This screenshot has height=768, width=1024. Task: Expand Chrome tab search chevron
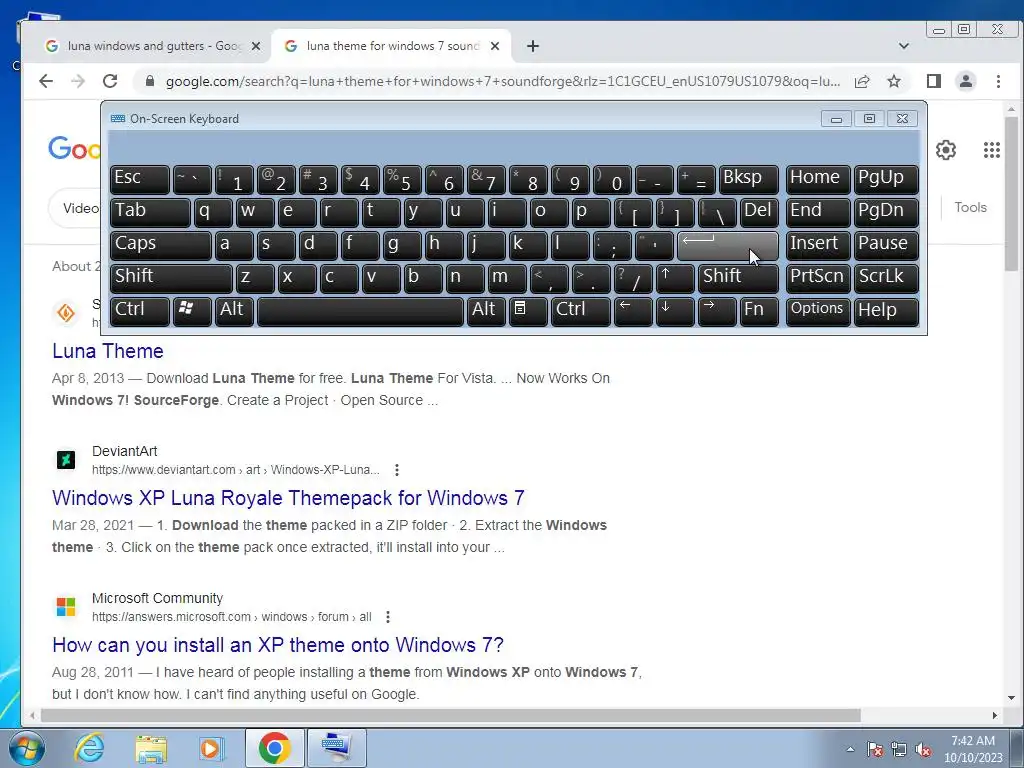pyautogui.click(x=904, y=46)
